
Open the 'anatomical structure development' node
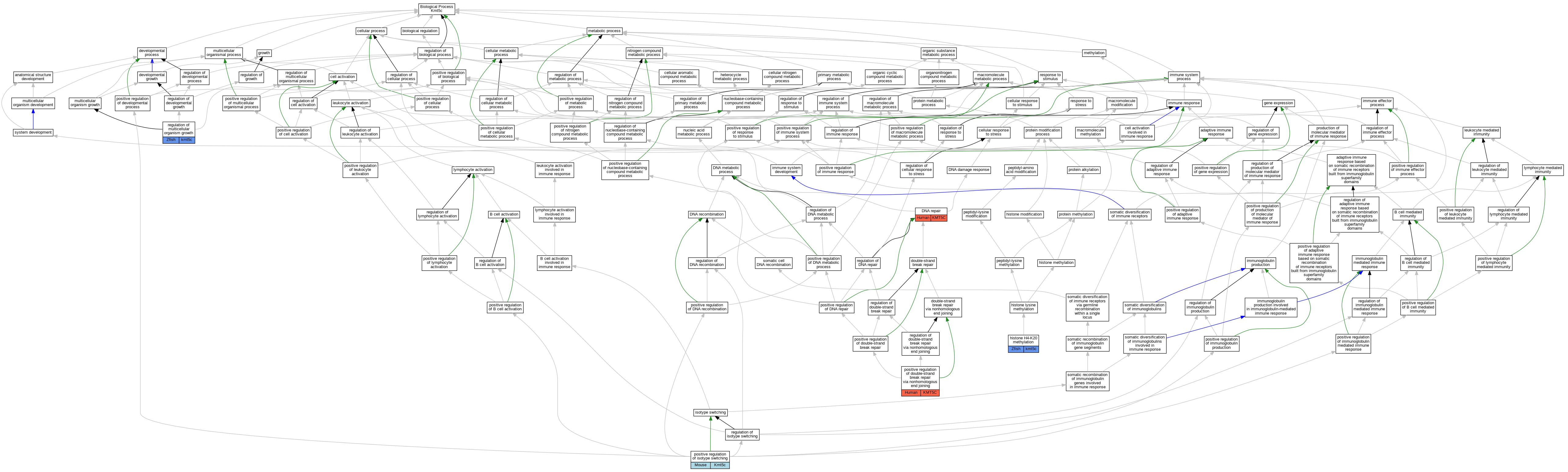[33, 77]
